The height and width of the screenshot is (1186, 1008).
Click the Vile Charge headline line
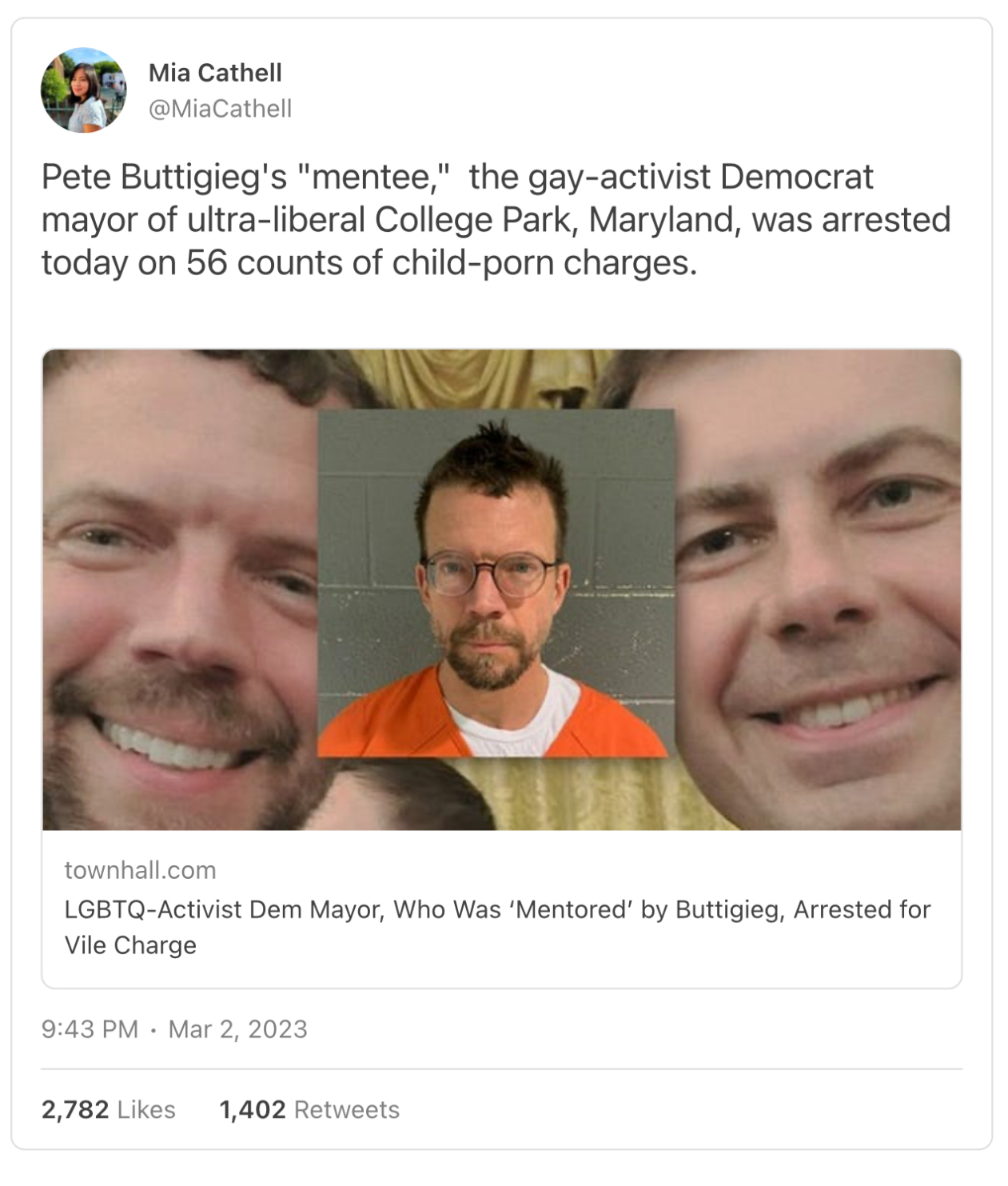point(130,945)
